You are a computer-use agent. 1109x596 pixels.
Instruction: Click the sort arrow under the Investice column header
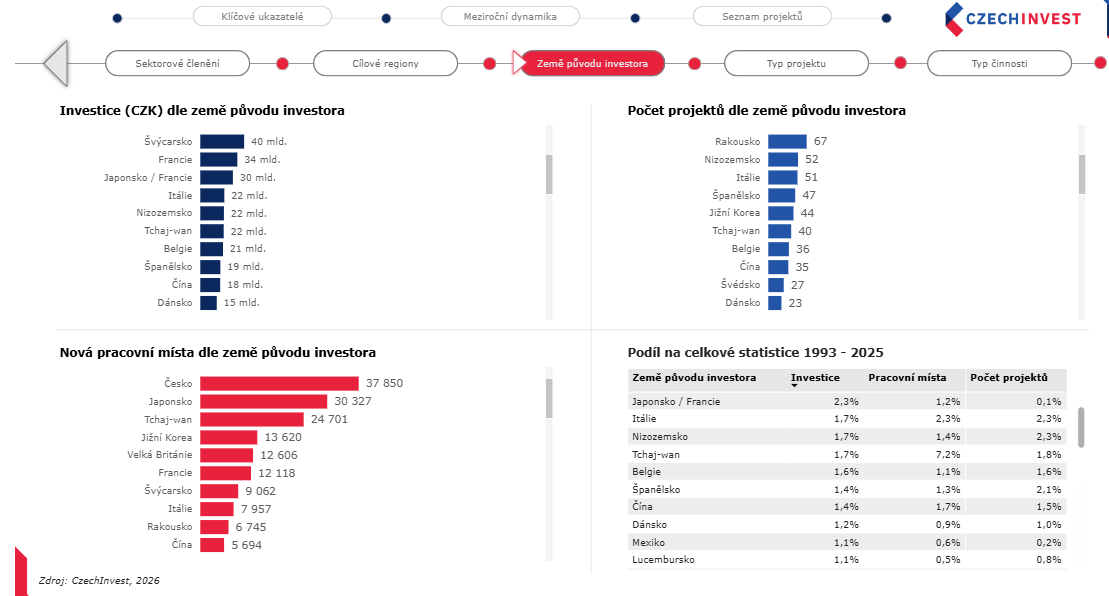pyautogui.click(x=795, y=385)
